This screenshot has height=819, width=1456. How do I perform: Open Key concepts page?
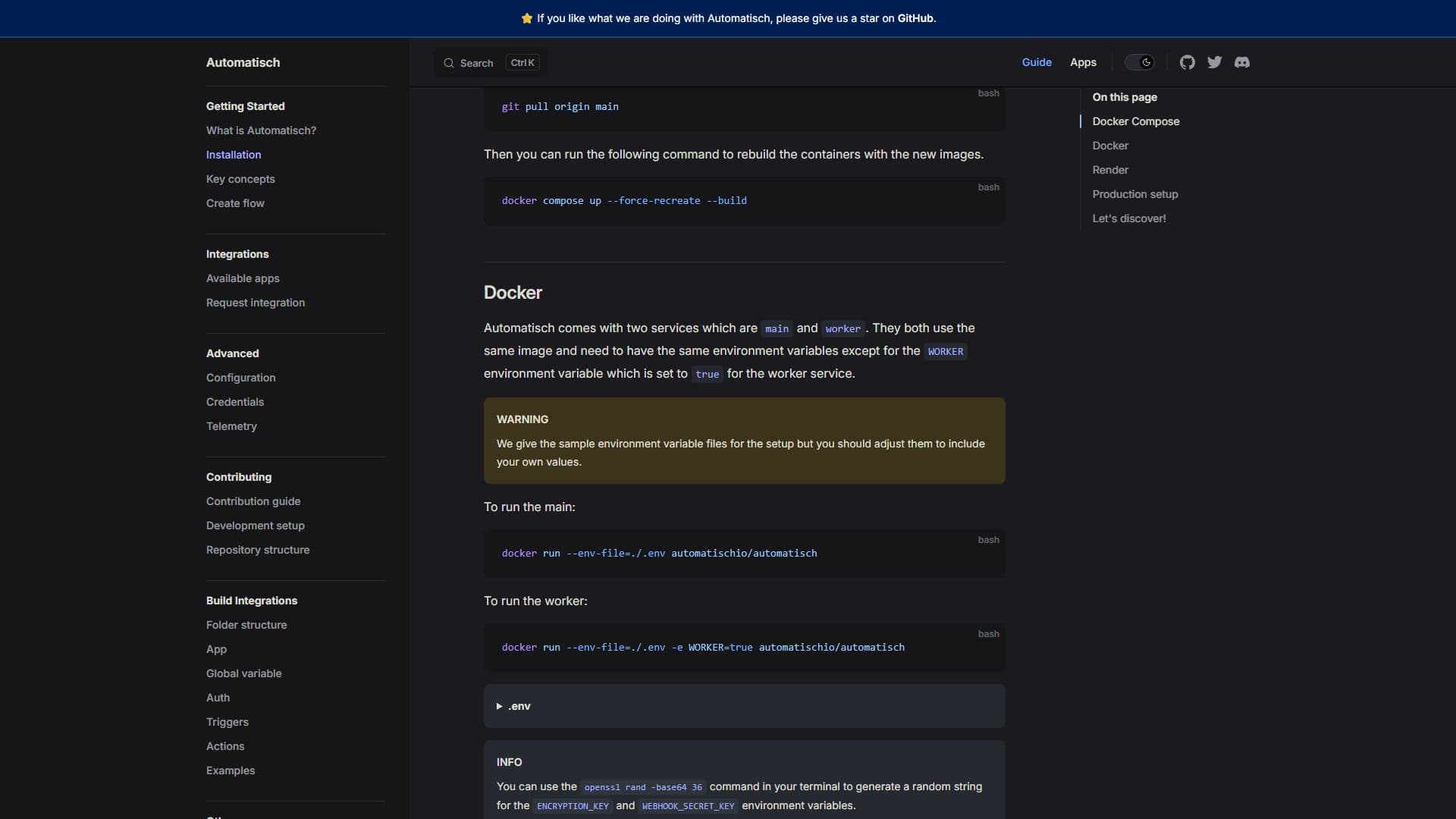[x=240, y=179]
